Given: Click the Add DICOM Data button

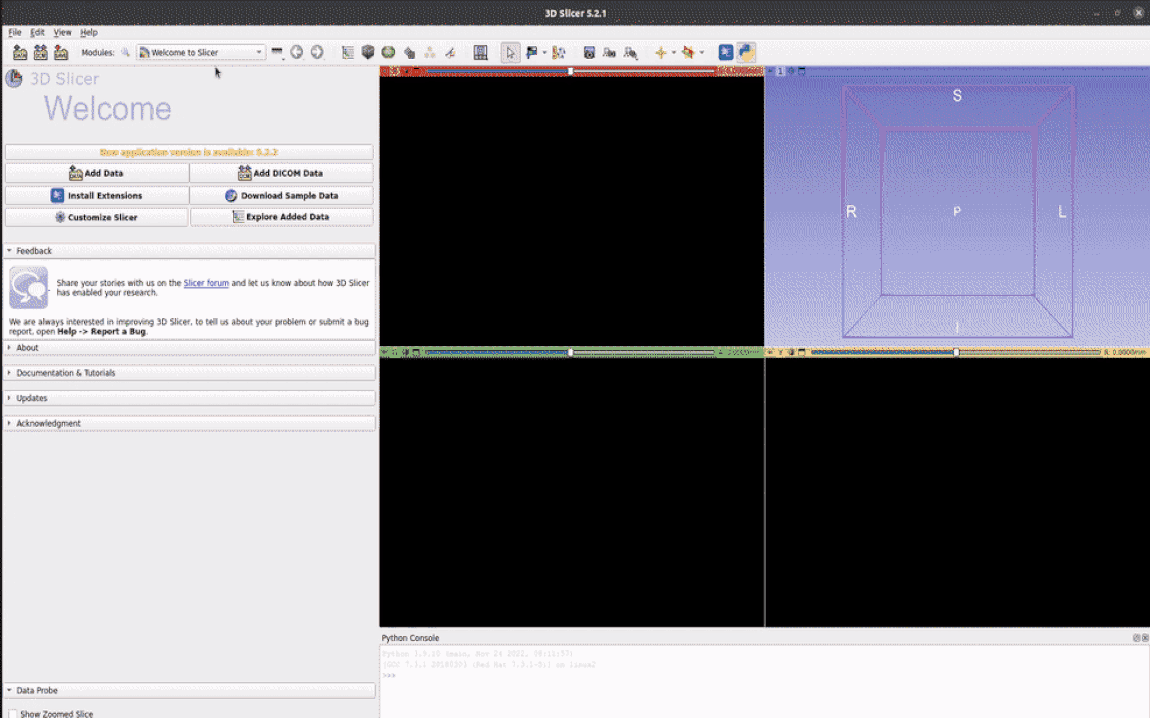Looking at the screenshot, I should tap(282, 173).
